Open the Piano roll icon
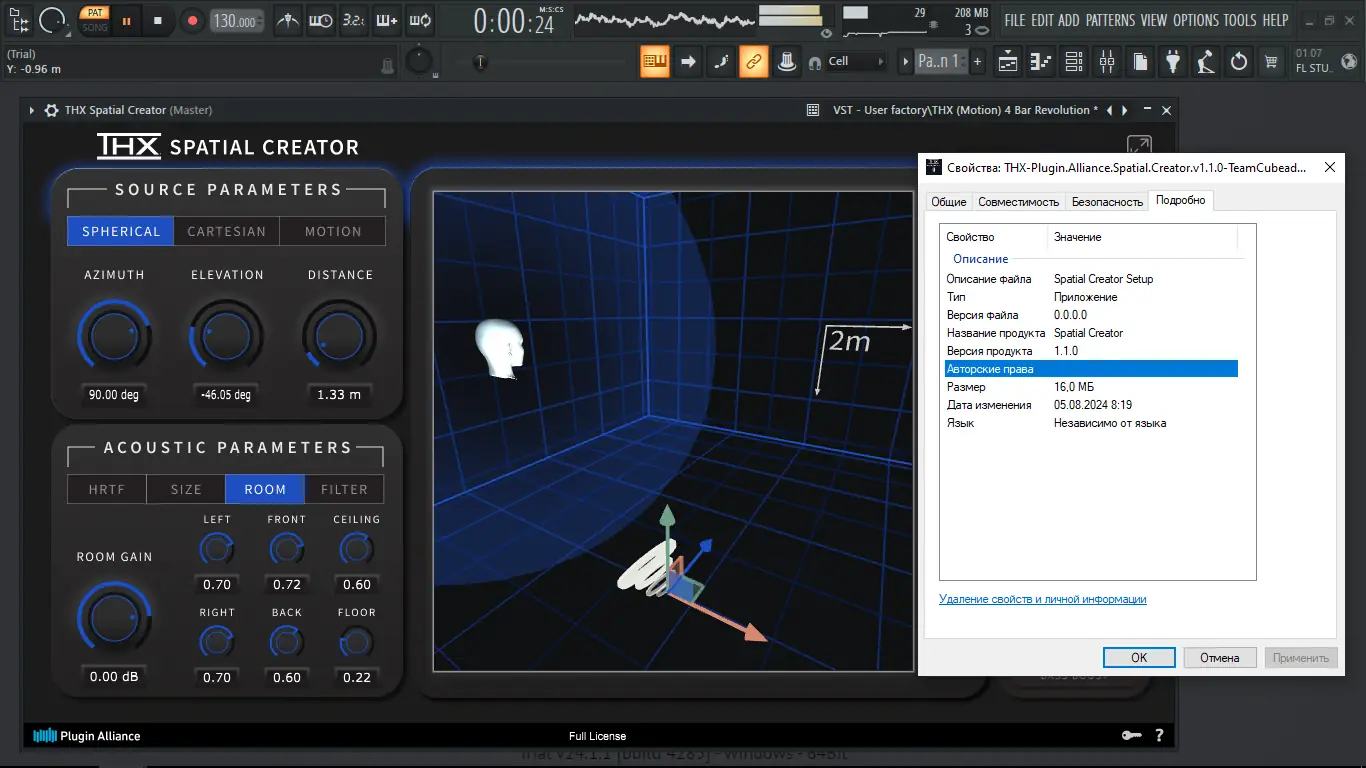This screenshot has height=768, width=1366. click(1040, 61)
